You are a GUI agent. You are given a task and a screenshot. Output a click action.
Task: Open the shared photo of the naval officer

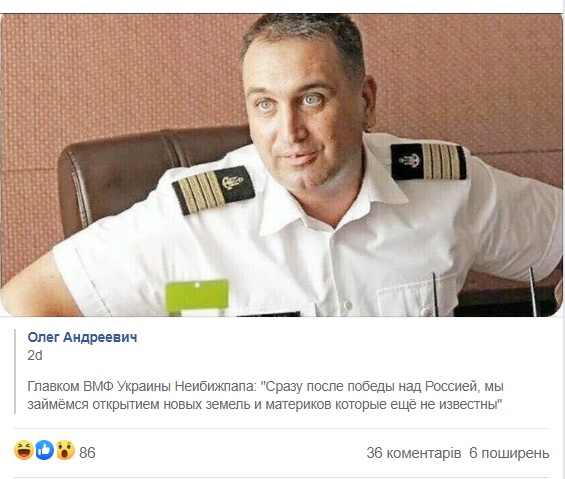click(281, 165)
